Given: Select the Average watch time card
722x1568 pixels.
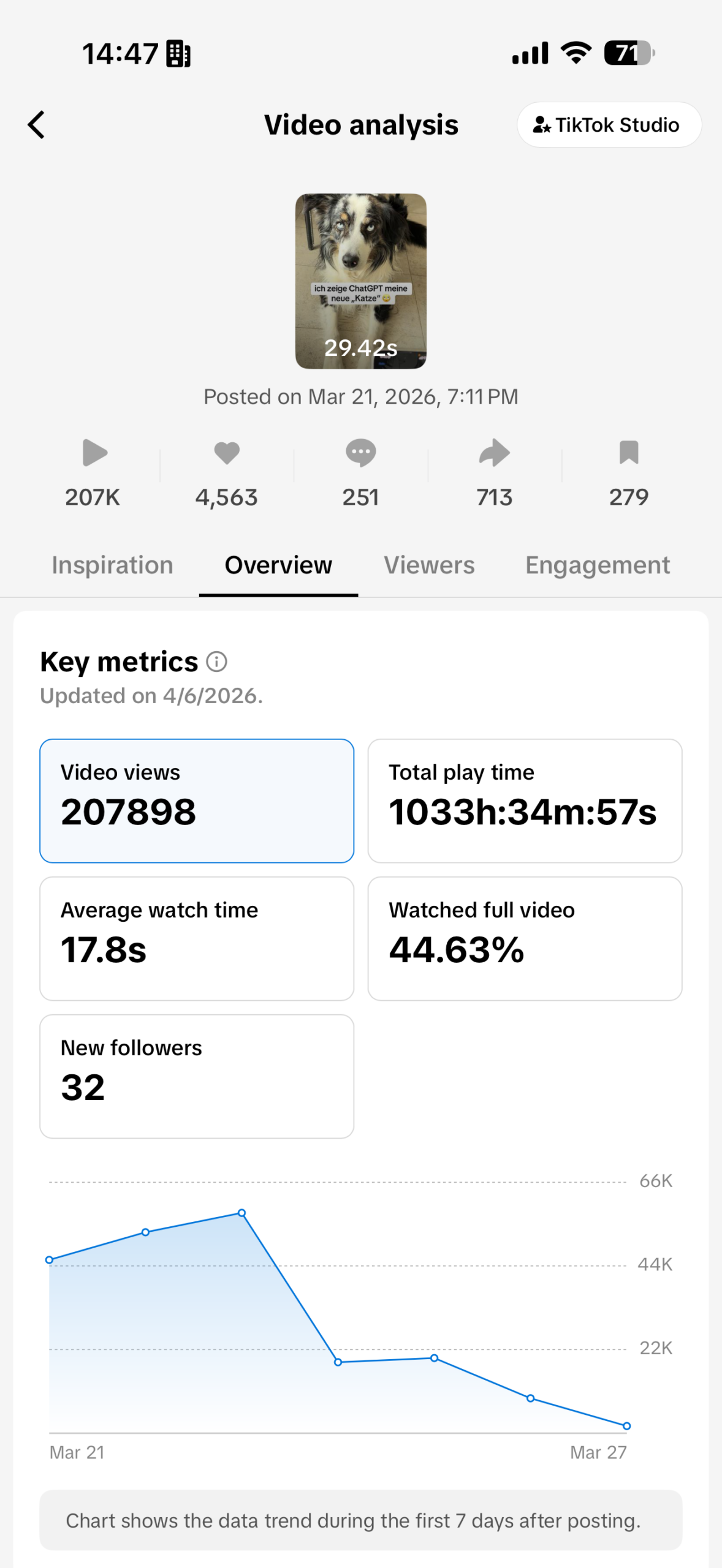Looking at the screenshot, I should [197, 938].
